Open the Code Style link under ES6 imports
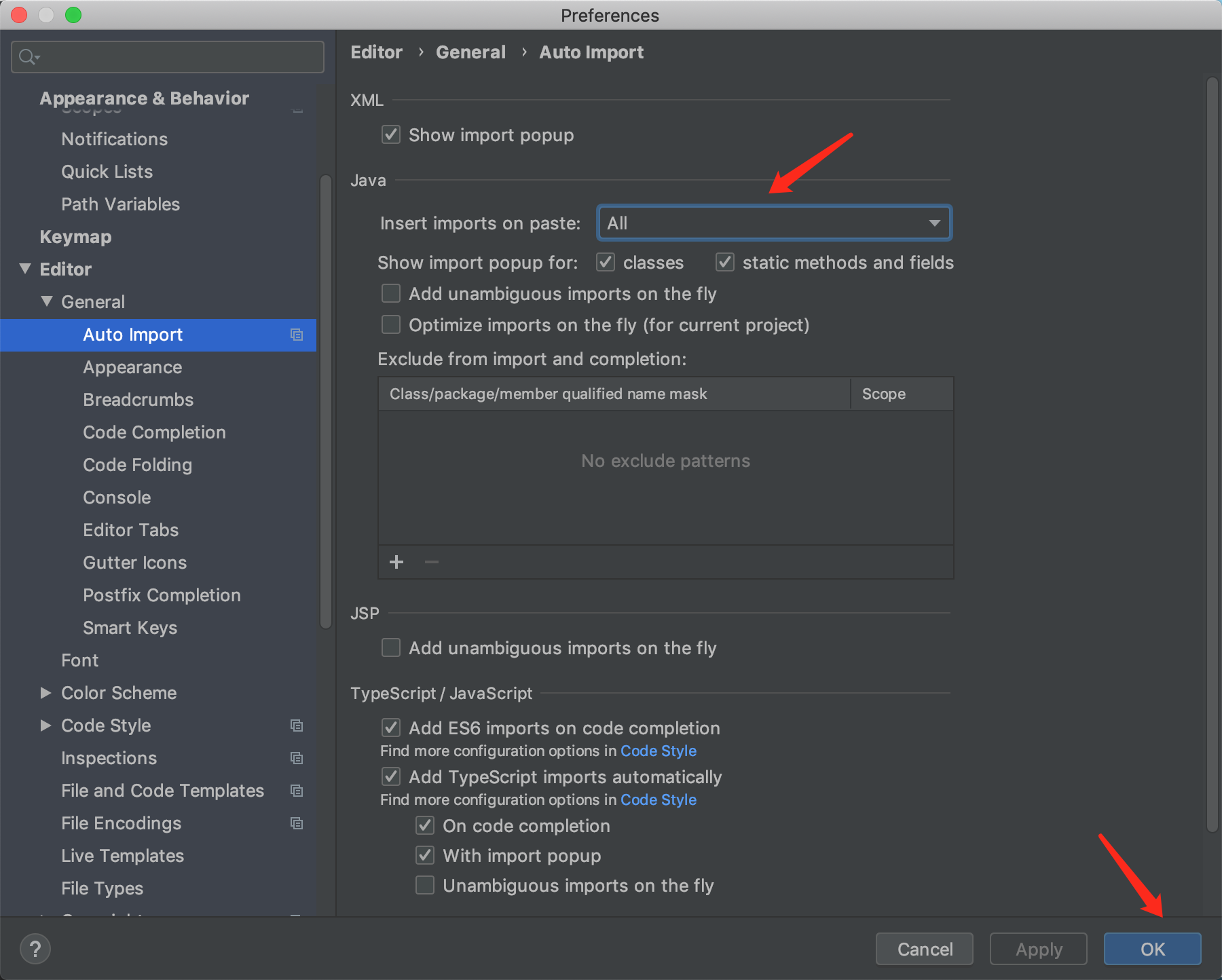 click(x=658, y=751)
